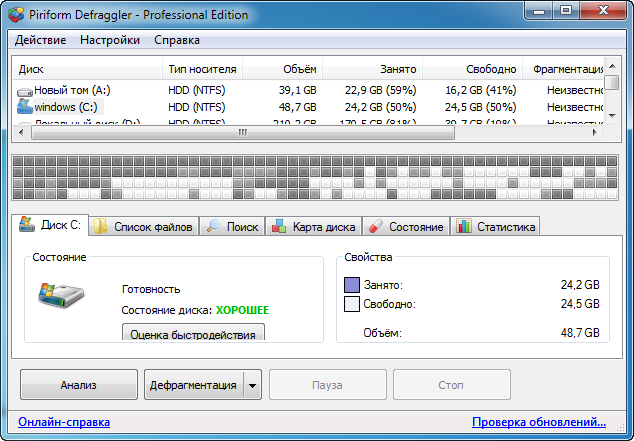Click the drive icon for Новый том (A:)
This screenshot has width=634, height=441.
25,92
